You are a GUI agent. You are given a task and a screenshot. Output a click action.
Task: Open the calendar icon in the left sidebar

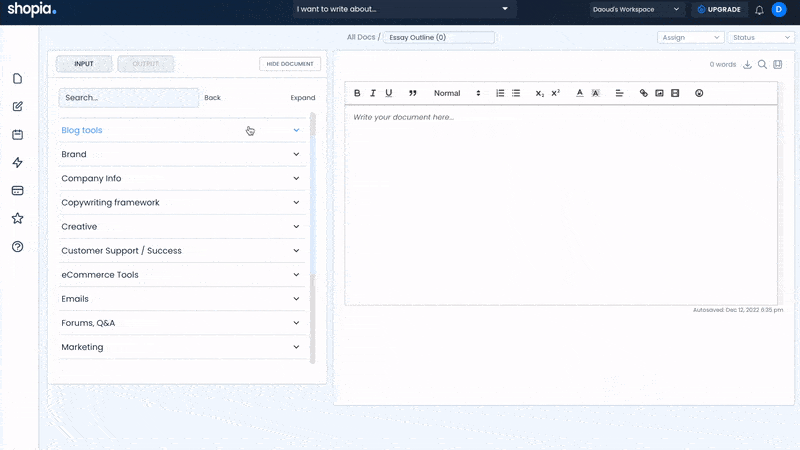[x=17, y=134]
